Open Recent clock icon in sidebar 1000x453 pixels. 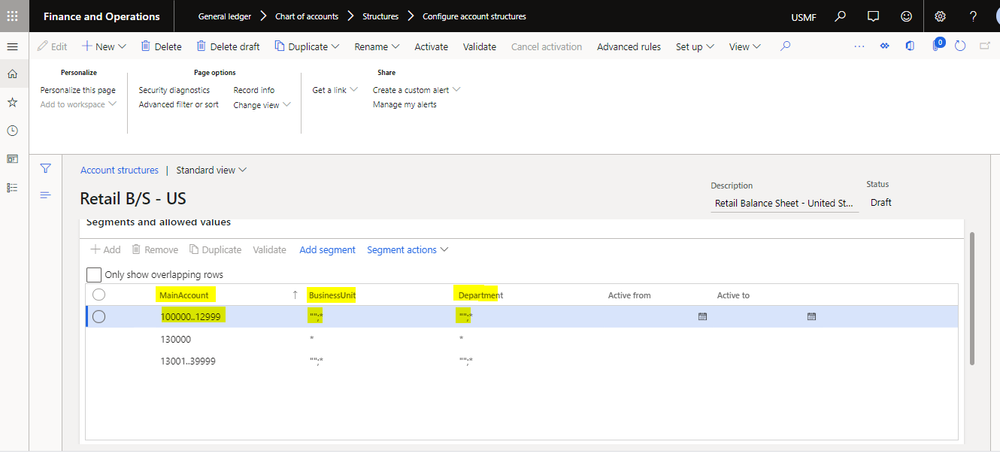click(12, 130)
